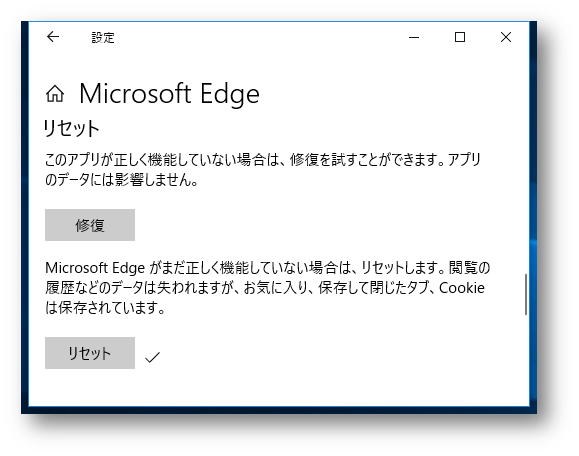Click scrollbar track below the thumb

click(526, 360)
